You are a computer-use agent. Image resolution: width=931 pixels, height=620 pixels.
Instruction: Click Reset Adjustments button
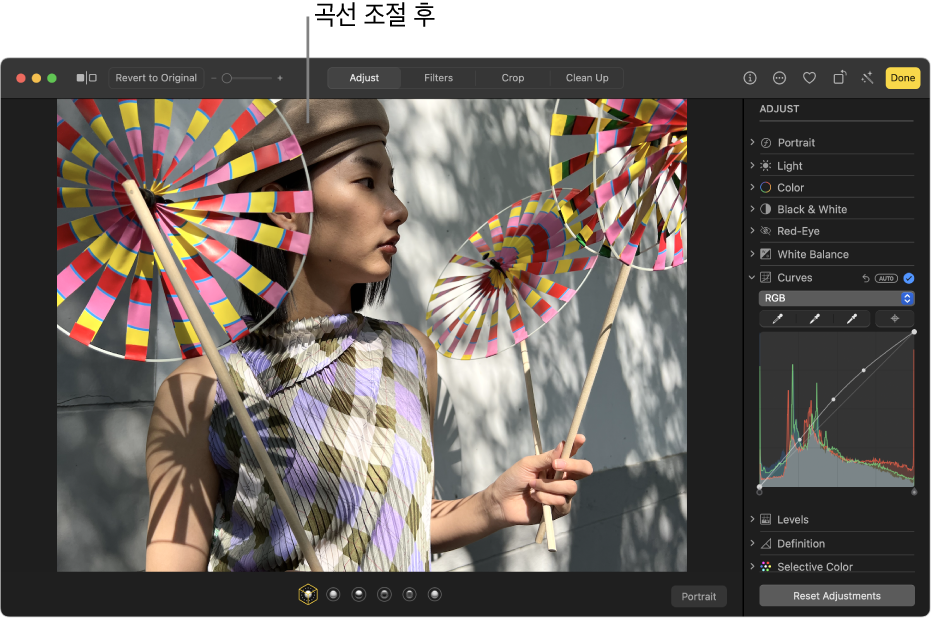coord(837,596)
